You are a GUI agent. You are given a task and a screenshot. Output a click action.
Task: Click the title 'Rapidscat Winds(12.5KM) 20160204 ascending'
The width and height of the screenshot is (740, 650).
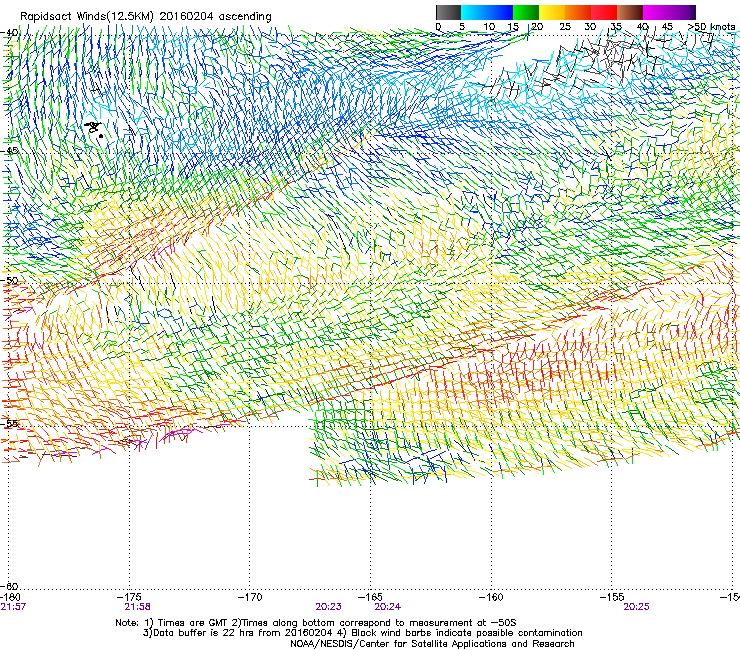coord(146,17)
